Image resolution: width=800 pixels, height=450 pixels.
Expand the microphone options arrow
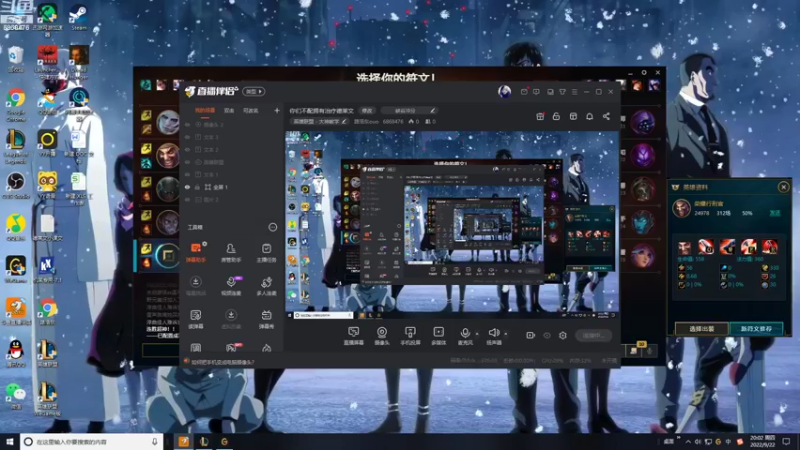tap(477, 334)
